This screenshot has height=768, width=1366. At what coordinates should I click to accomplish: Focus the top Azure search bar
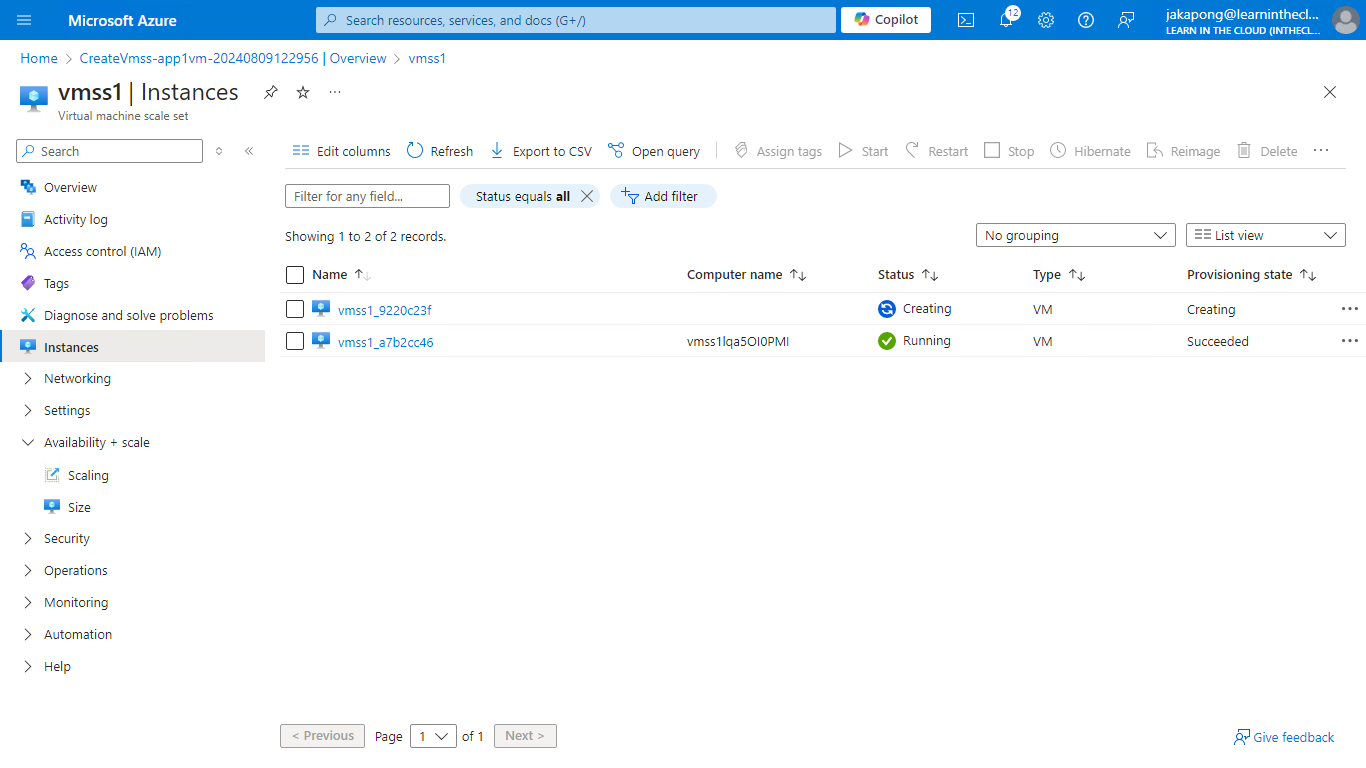[x=576, y=20]
